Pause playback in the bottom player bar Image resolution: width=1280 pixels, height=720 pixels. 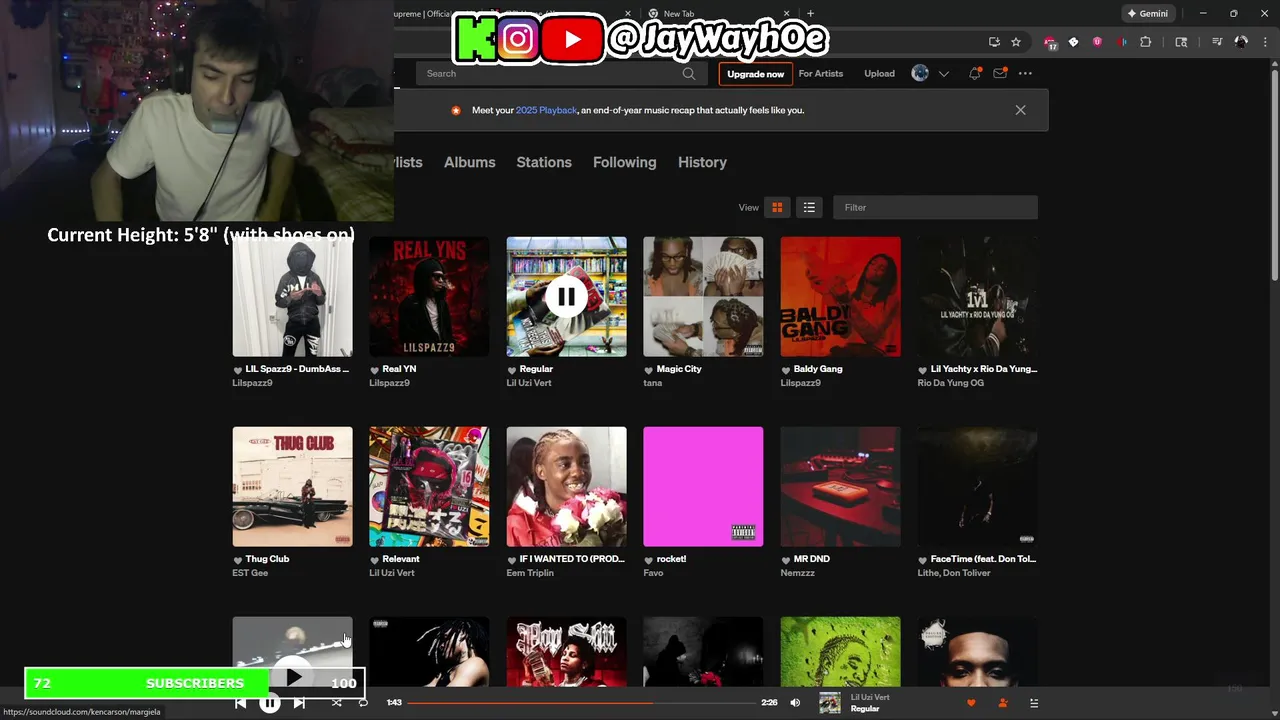click(x=270, y=703)
